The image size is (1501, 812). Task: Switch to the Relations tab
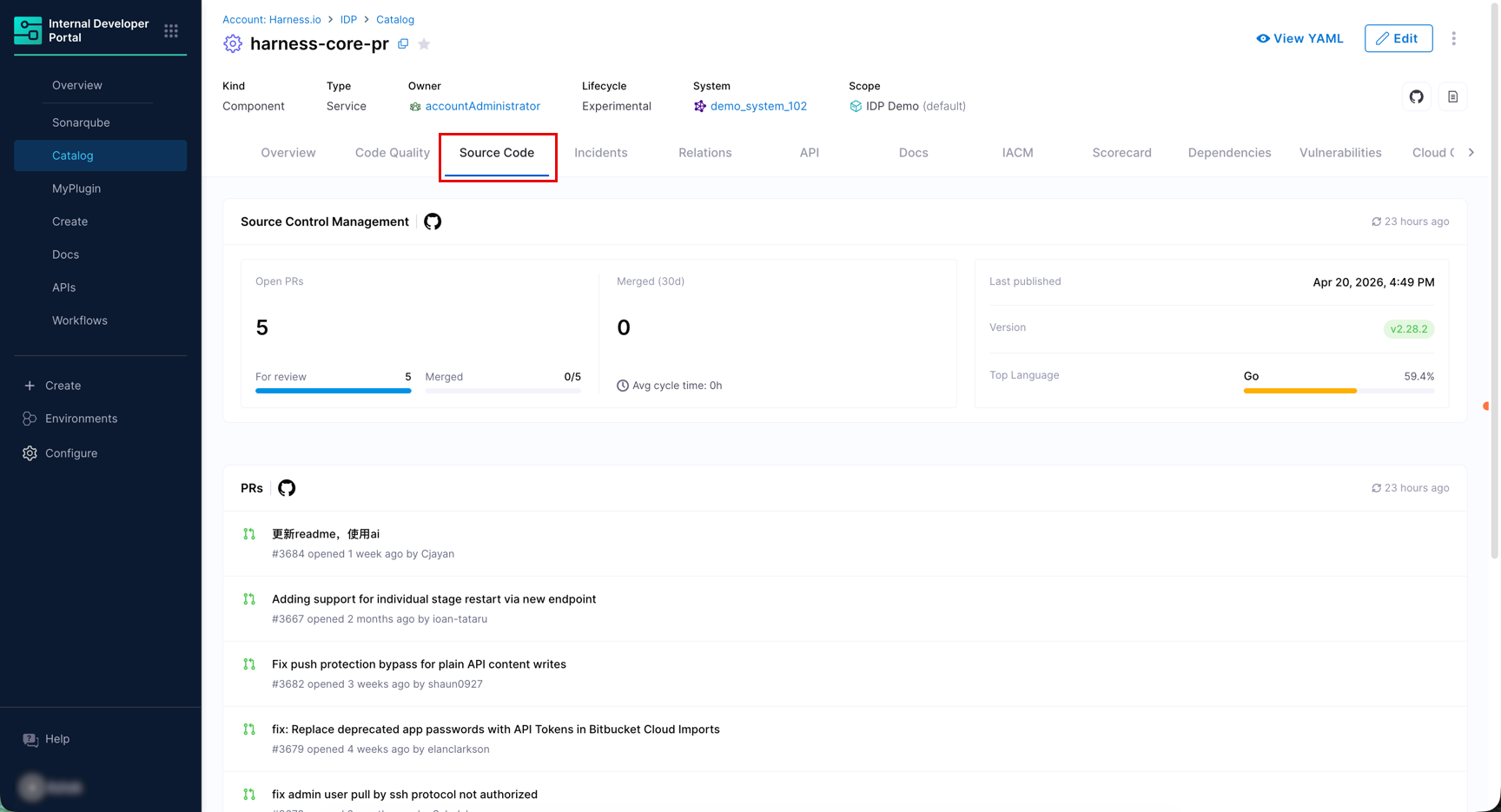click(x=705, y=153)
